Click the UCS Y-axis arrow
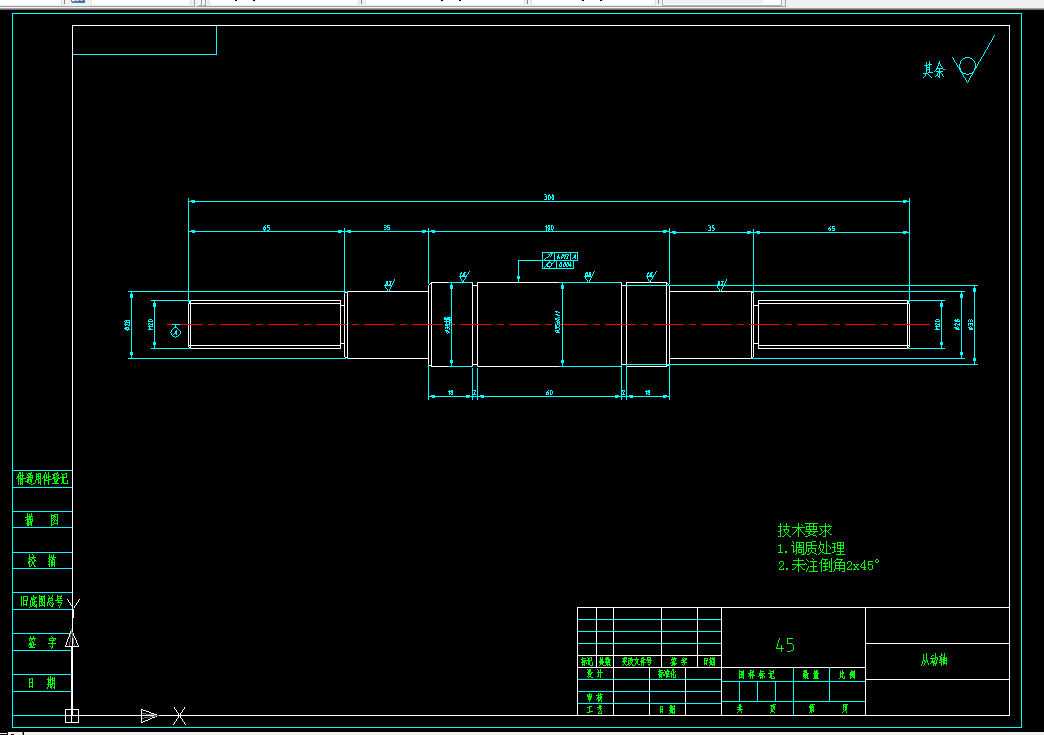Viewport: 1044px width, 735px height. 72,640
